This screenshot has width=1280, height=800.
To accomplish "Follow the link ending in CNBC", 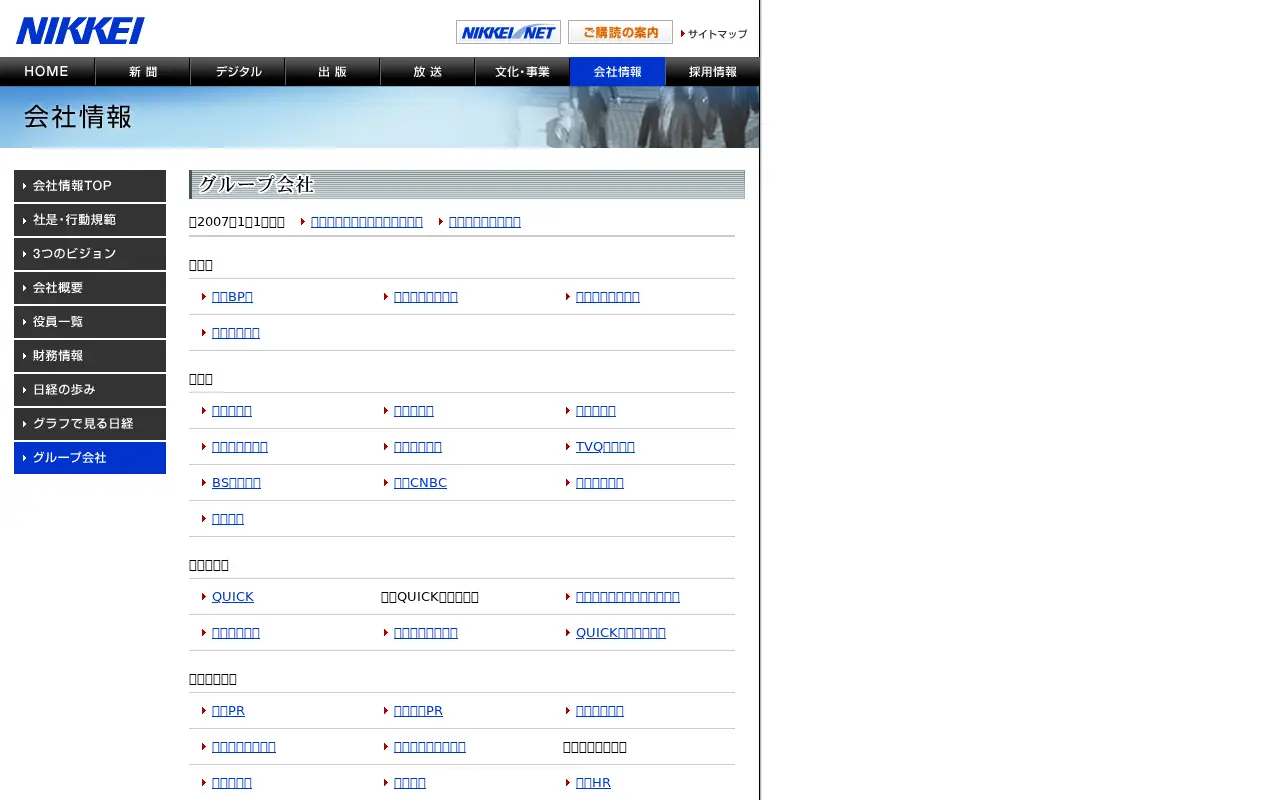I will [420, 483].
